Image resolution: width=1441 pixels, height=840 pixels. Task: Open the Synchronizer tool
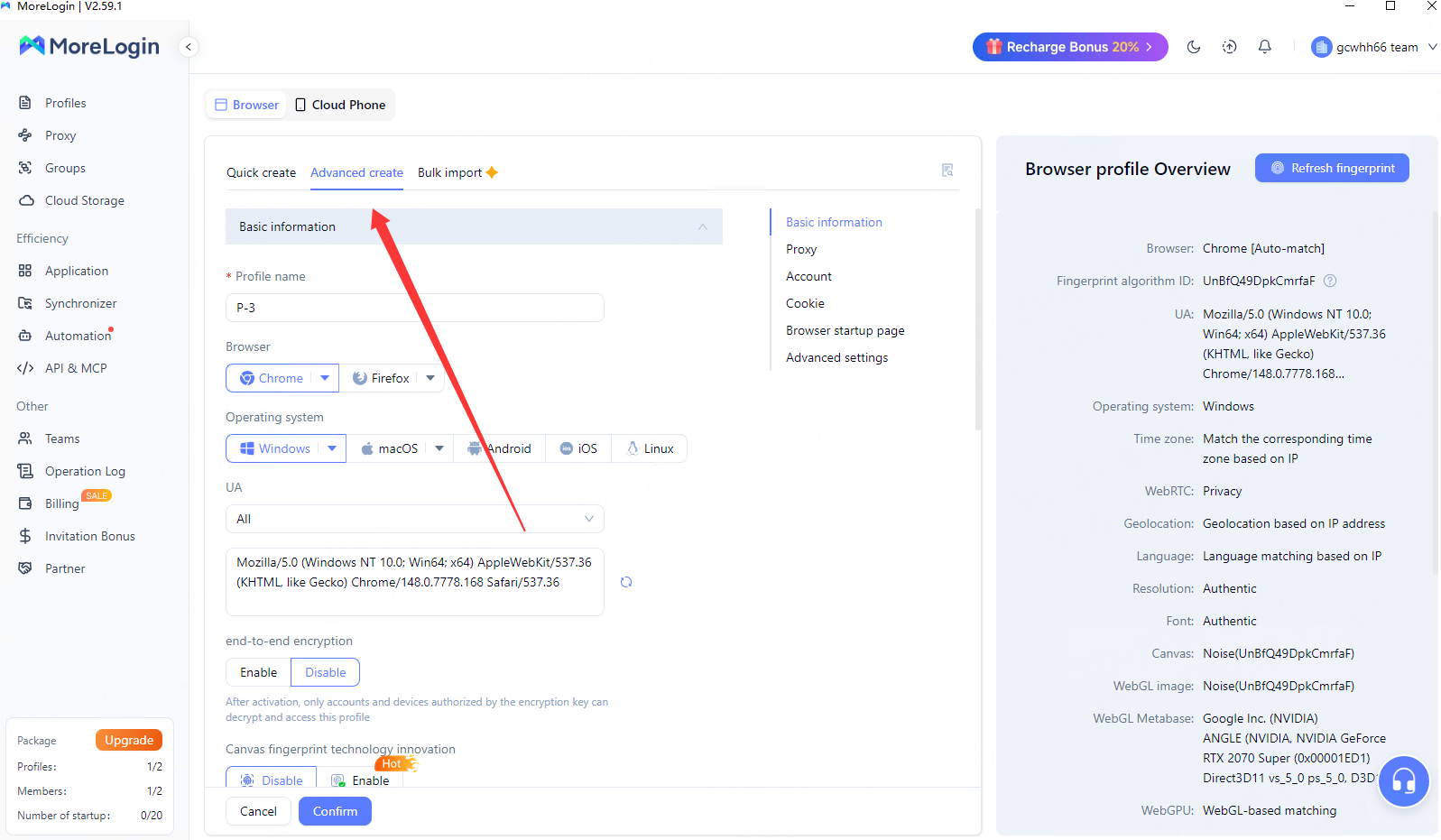pos(80,303)
